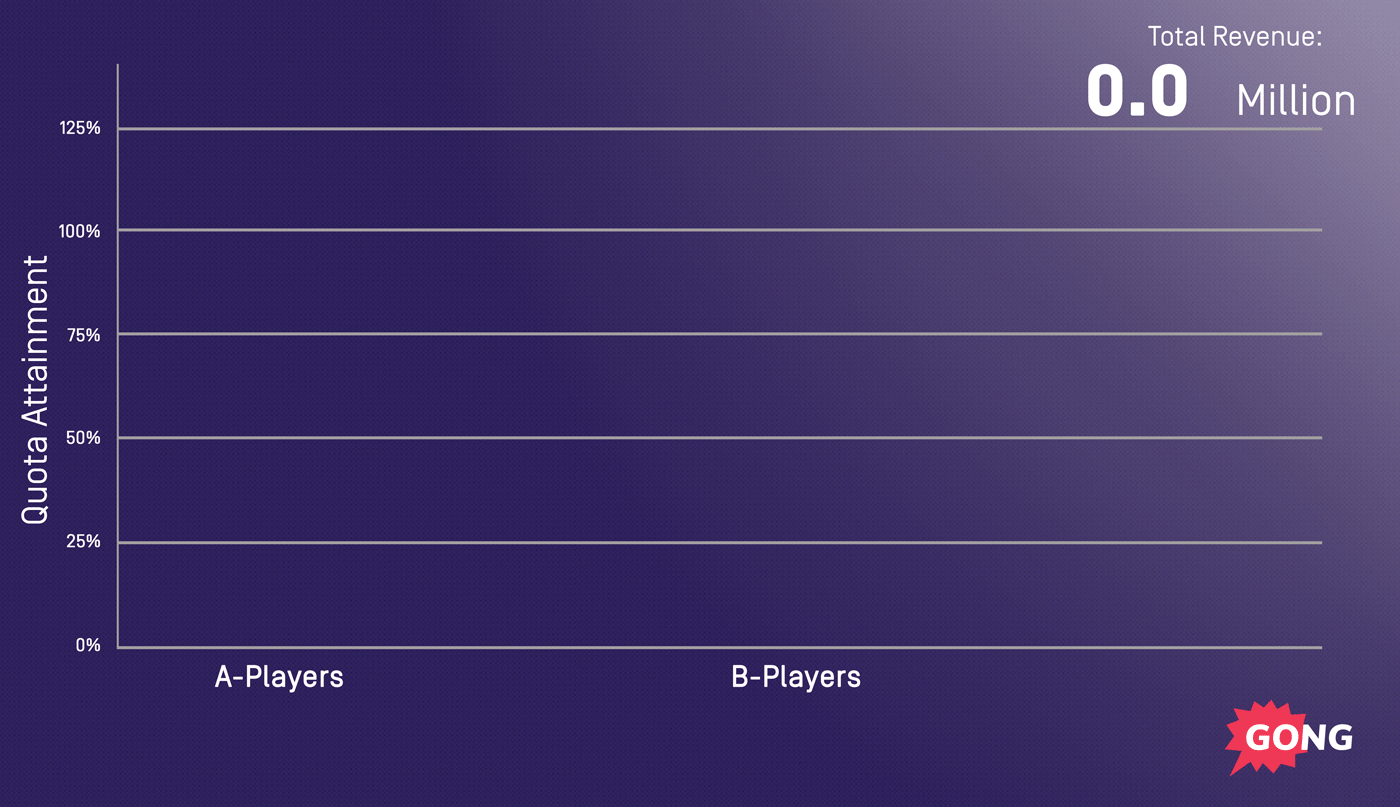The height and width of the screenshot is (807, 1400).
Task: Click the 25% axis label
Action: (x=83, y=542)
